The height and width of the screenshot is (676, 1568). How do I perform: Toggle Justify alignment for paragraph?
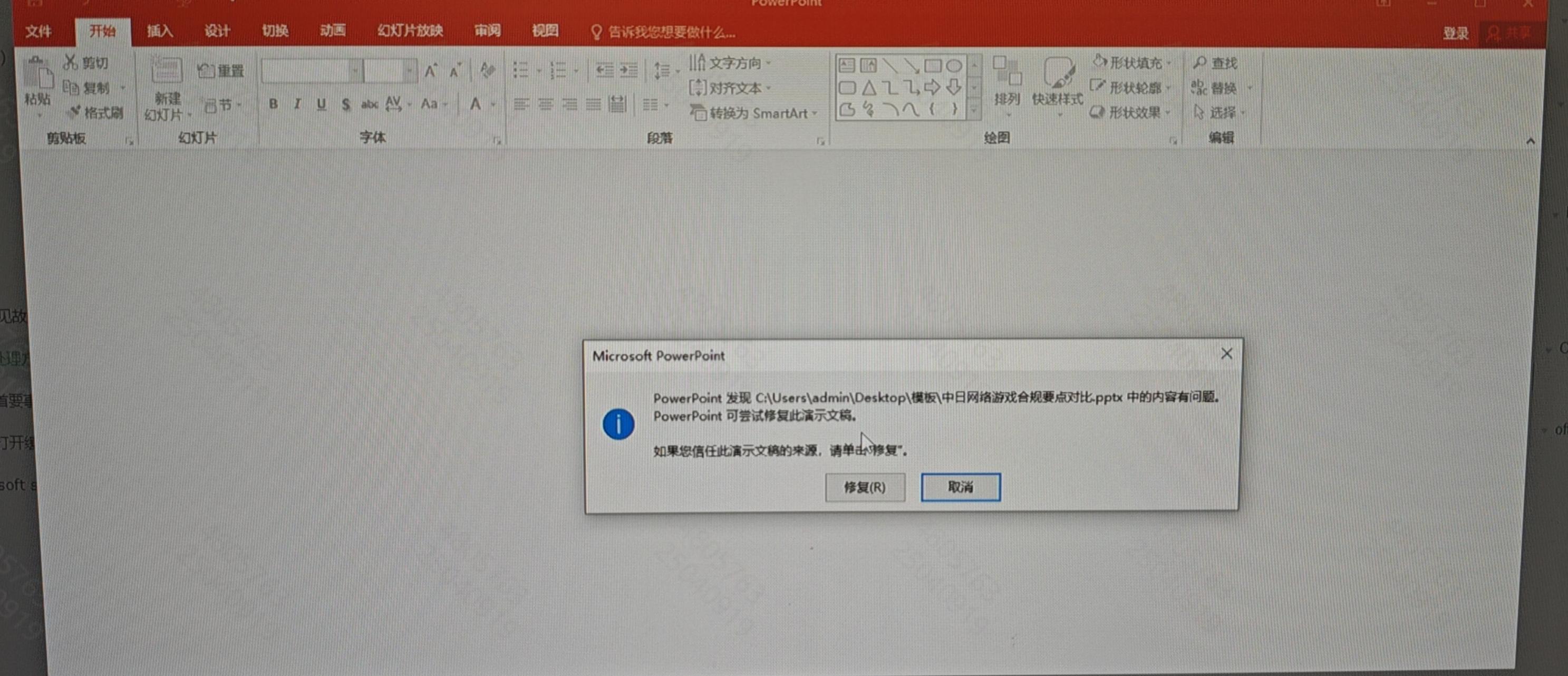594,105
